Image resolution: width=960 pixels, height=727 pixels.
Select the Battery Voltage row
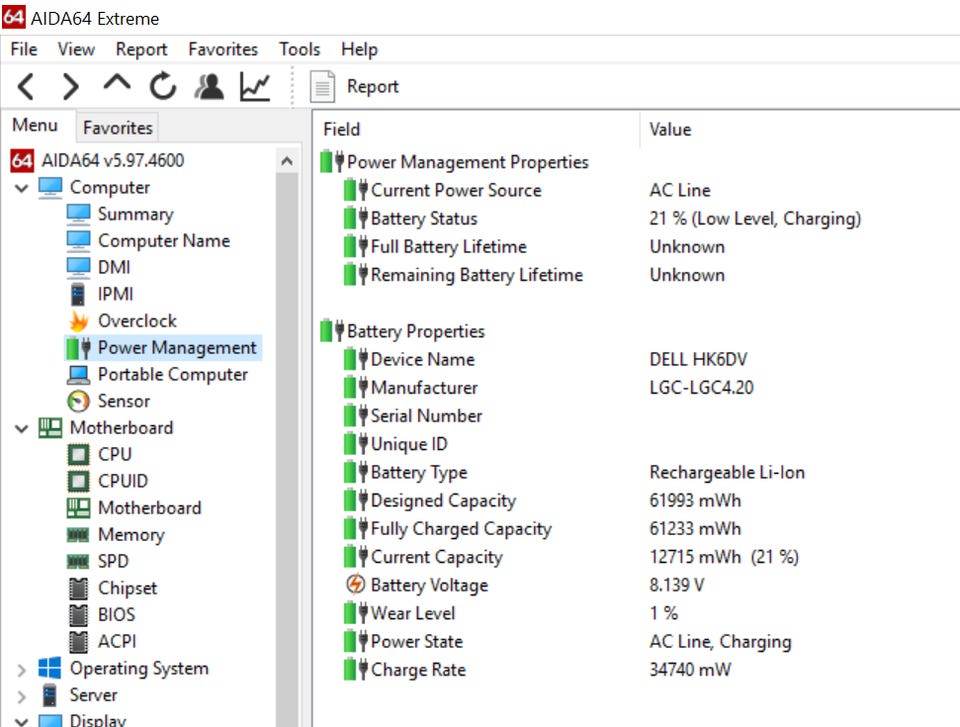(429, 585)
